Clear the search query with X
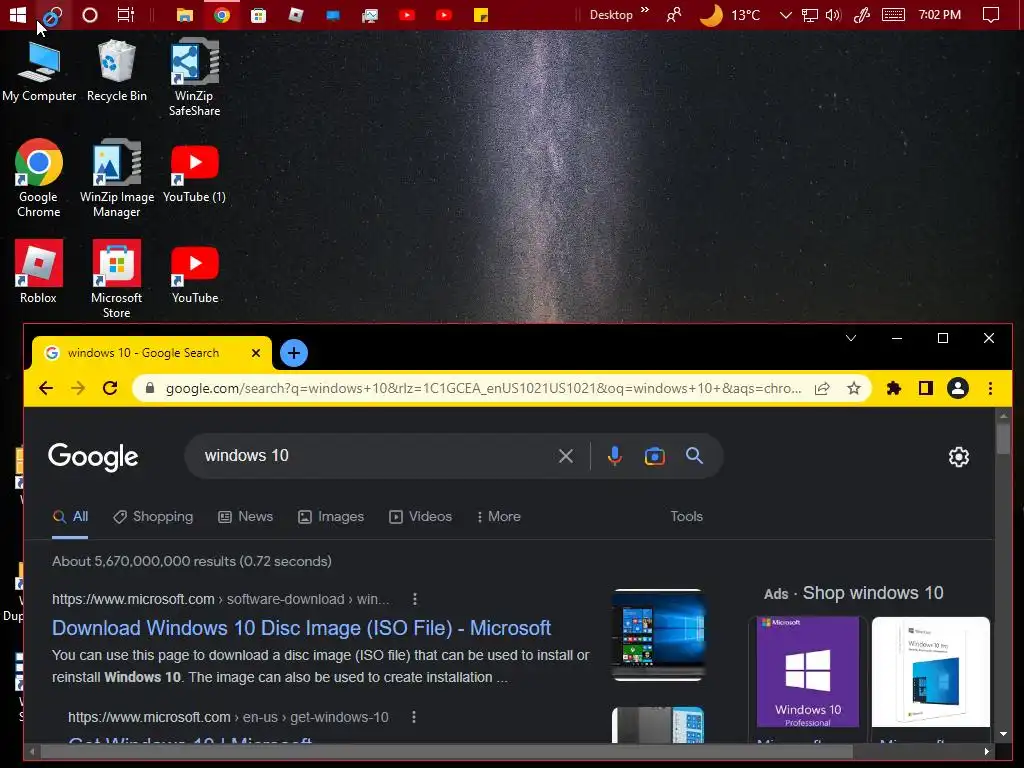1024x768 pixels. 566,456
